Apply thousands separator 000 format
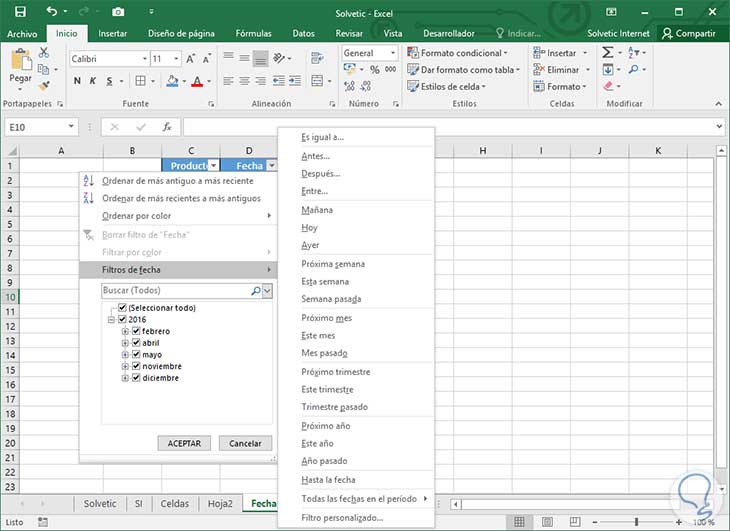This screenshot has height=531, width=730. (391, 69)
